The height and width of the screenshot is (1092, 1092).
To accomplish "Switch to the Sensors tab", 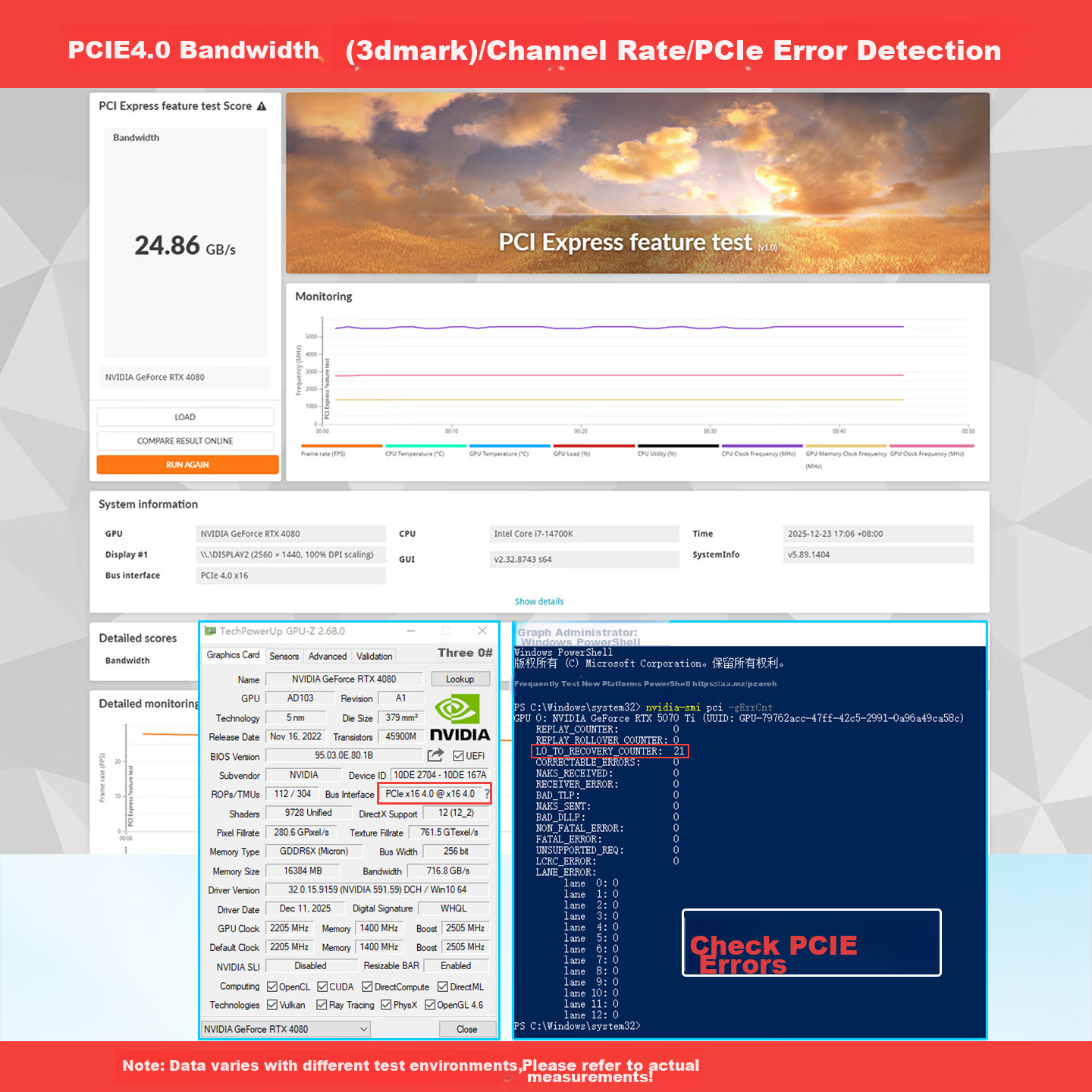I will click(x=284, y=657).
